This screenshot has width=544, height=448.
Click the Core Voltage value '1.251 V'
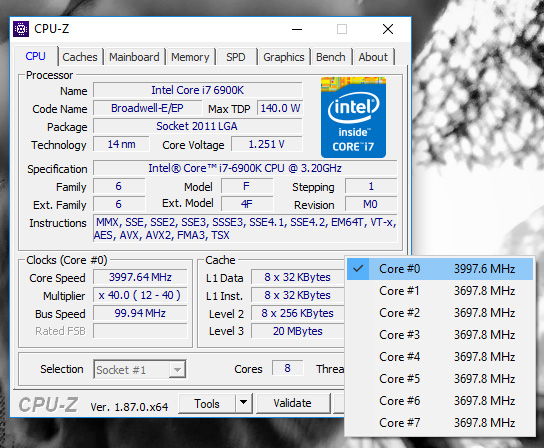tap(266, 144)
